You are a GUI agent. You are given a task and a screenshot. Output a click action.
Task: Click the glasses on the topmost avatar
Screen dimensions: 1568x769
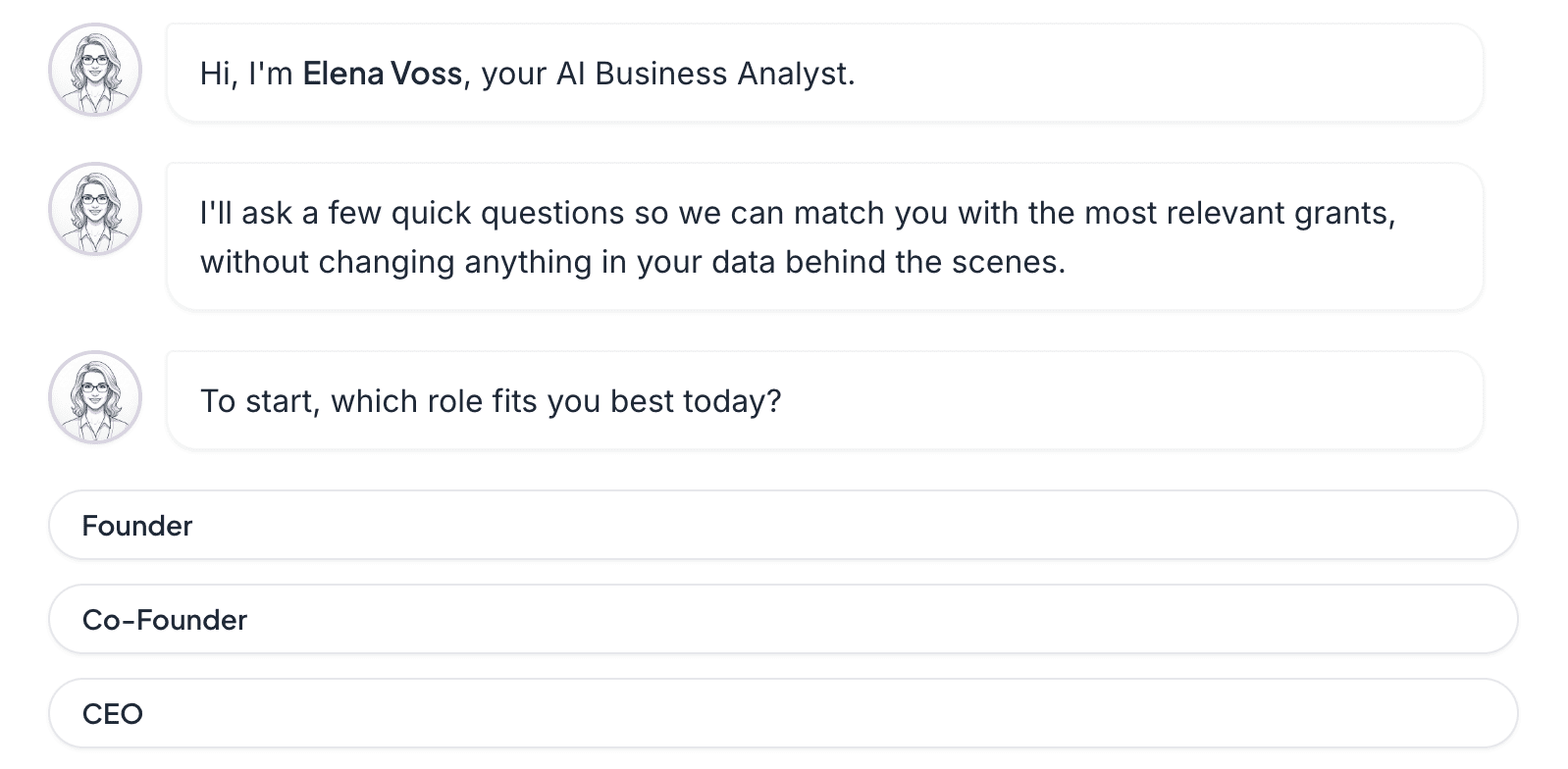[95, 61]
